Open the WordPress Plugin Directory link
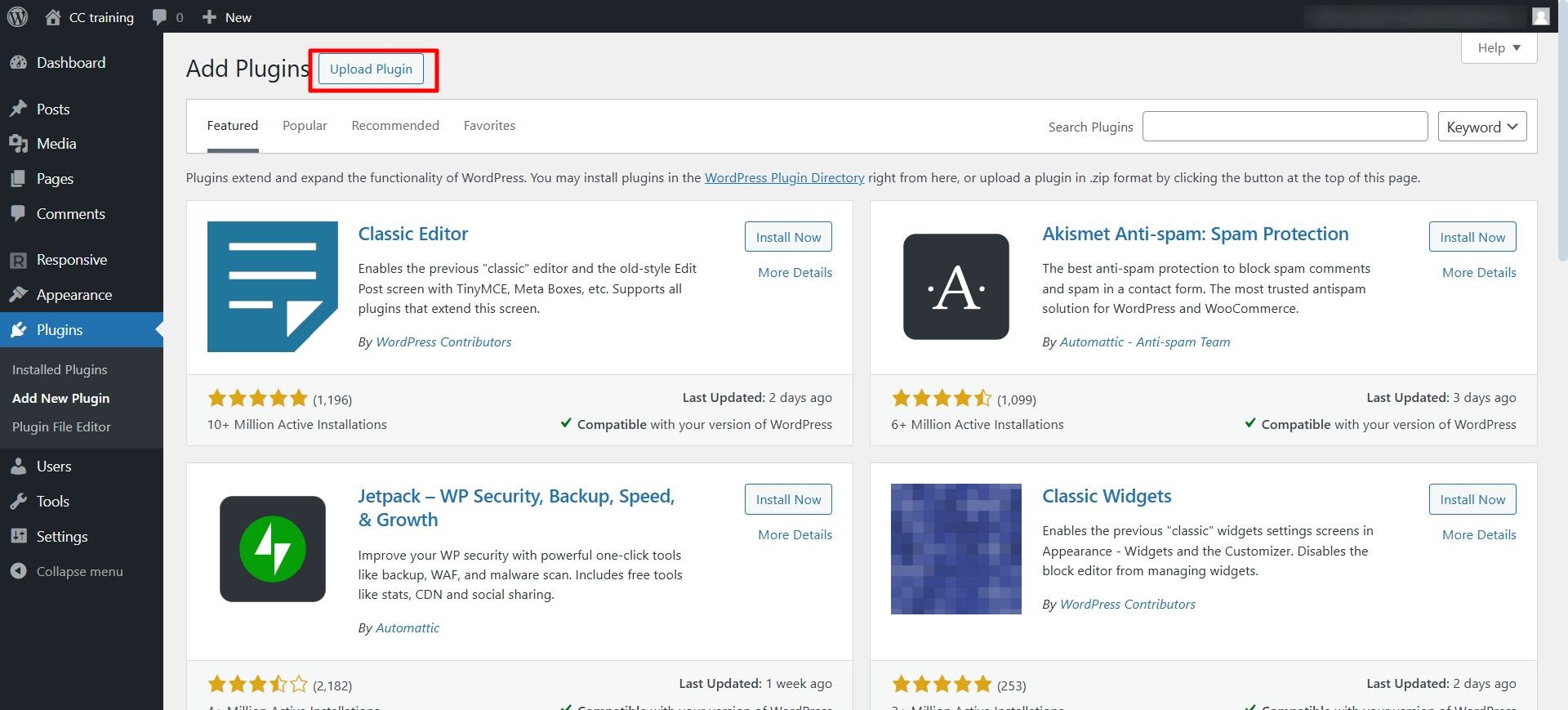1568x710 pixels. [784, 178]
